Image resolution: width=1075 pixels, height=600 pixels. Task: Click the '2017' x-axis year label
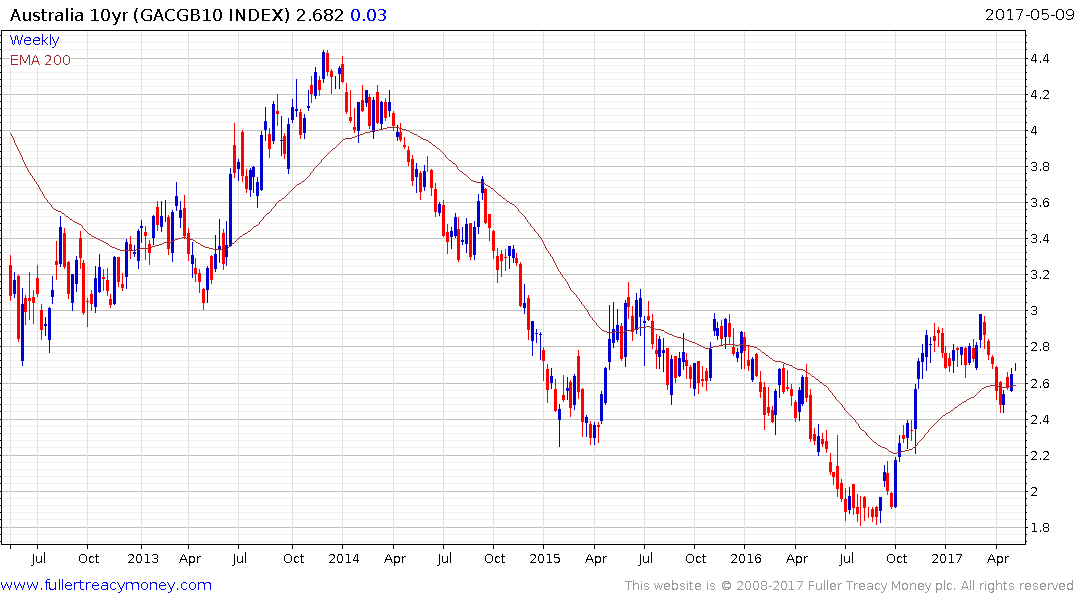[x=947, y=558]
